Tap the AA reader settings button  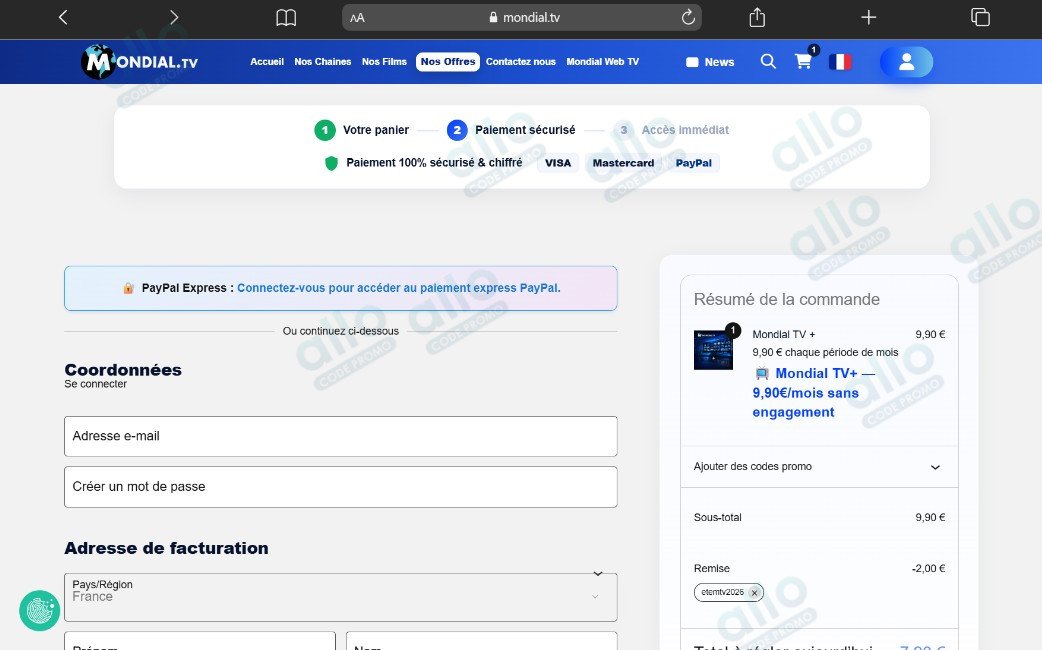[358, 18]
